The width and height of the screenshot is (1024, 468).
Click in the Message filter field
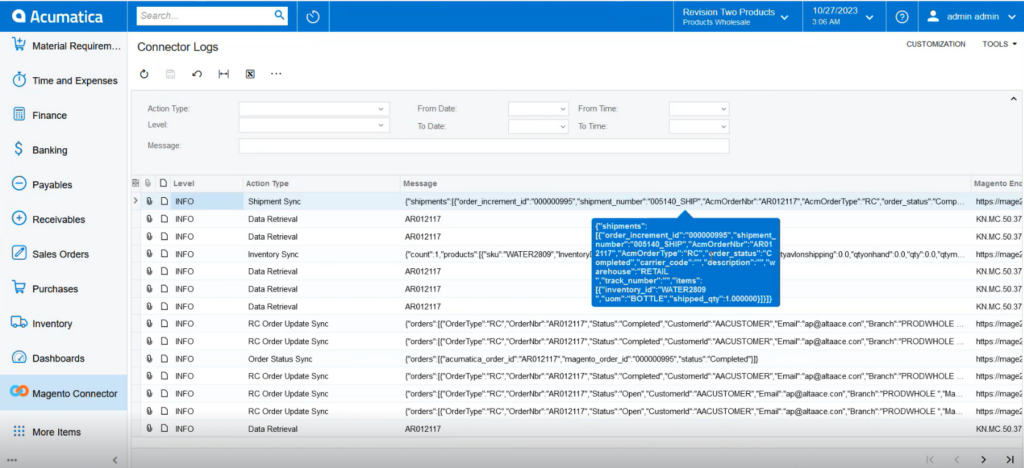point(483,146)
